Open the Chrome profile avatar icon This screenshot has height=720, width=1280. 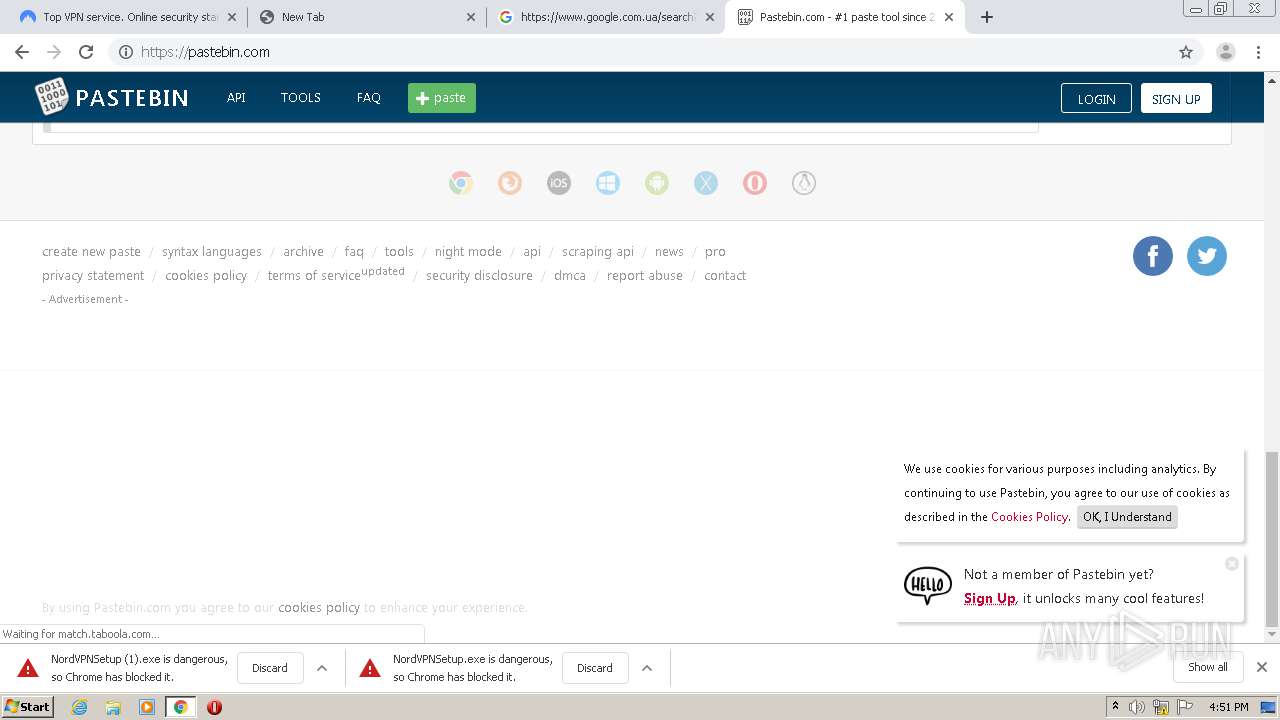(1225, 52)
